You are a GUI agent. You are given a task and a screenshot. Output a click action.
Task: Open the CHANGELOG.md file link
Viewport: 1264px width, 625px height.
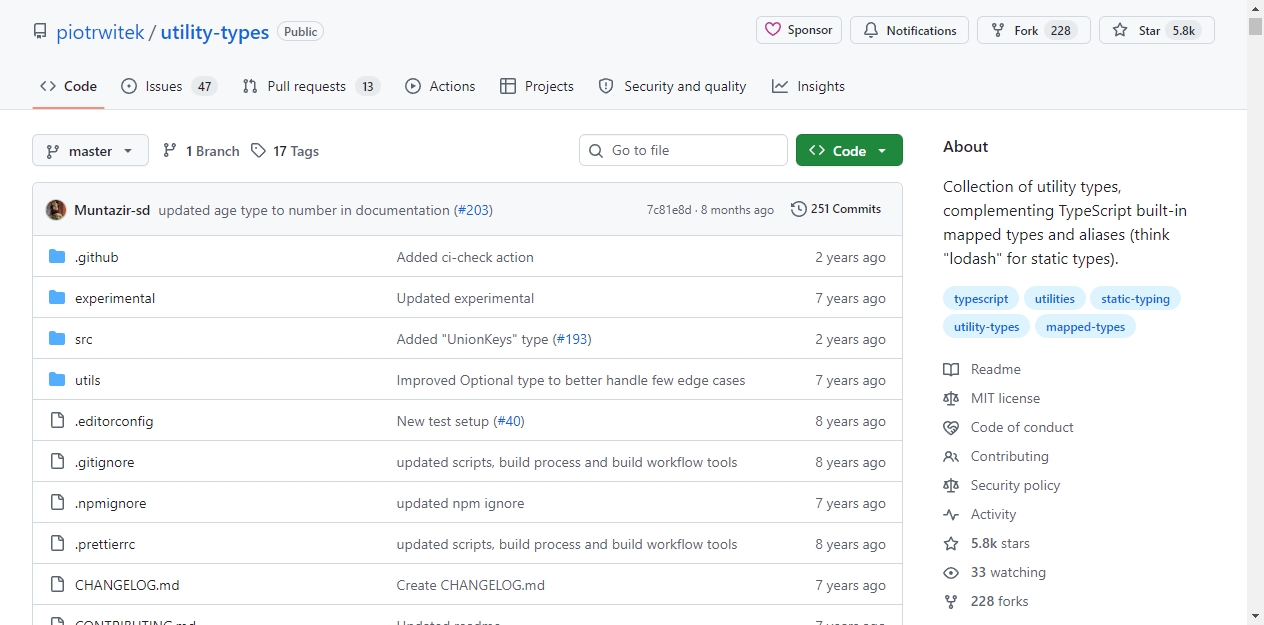click(x=127, y=585)
